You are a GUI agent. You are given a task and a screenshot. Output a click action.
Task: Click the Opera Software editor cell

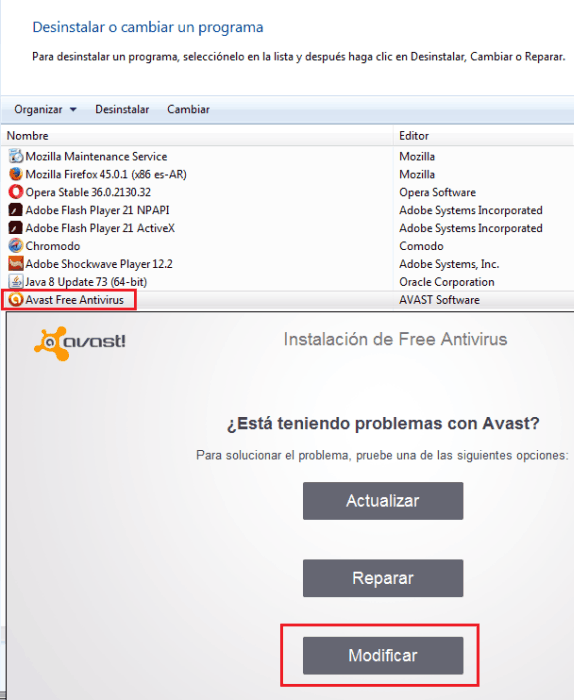pos(437,192)
